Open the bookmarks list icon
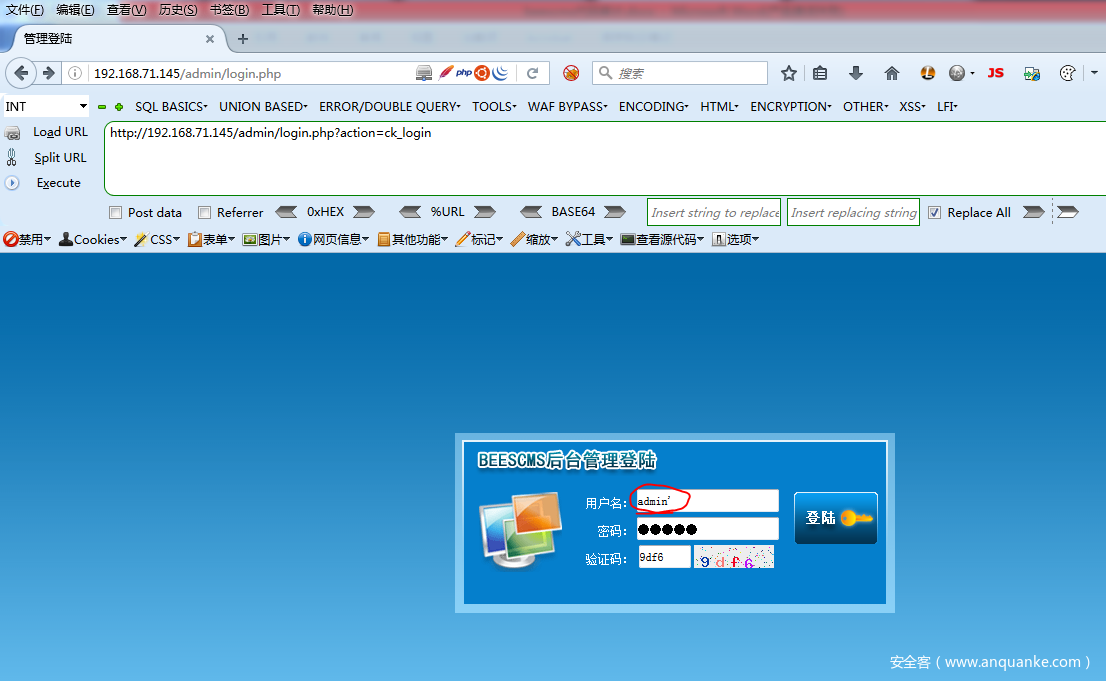This screenshot has height=681, width=1106. click(x=820, y=73)
